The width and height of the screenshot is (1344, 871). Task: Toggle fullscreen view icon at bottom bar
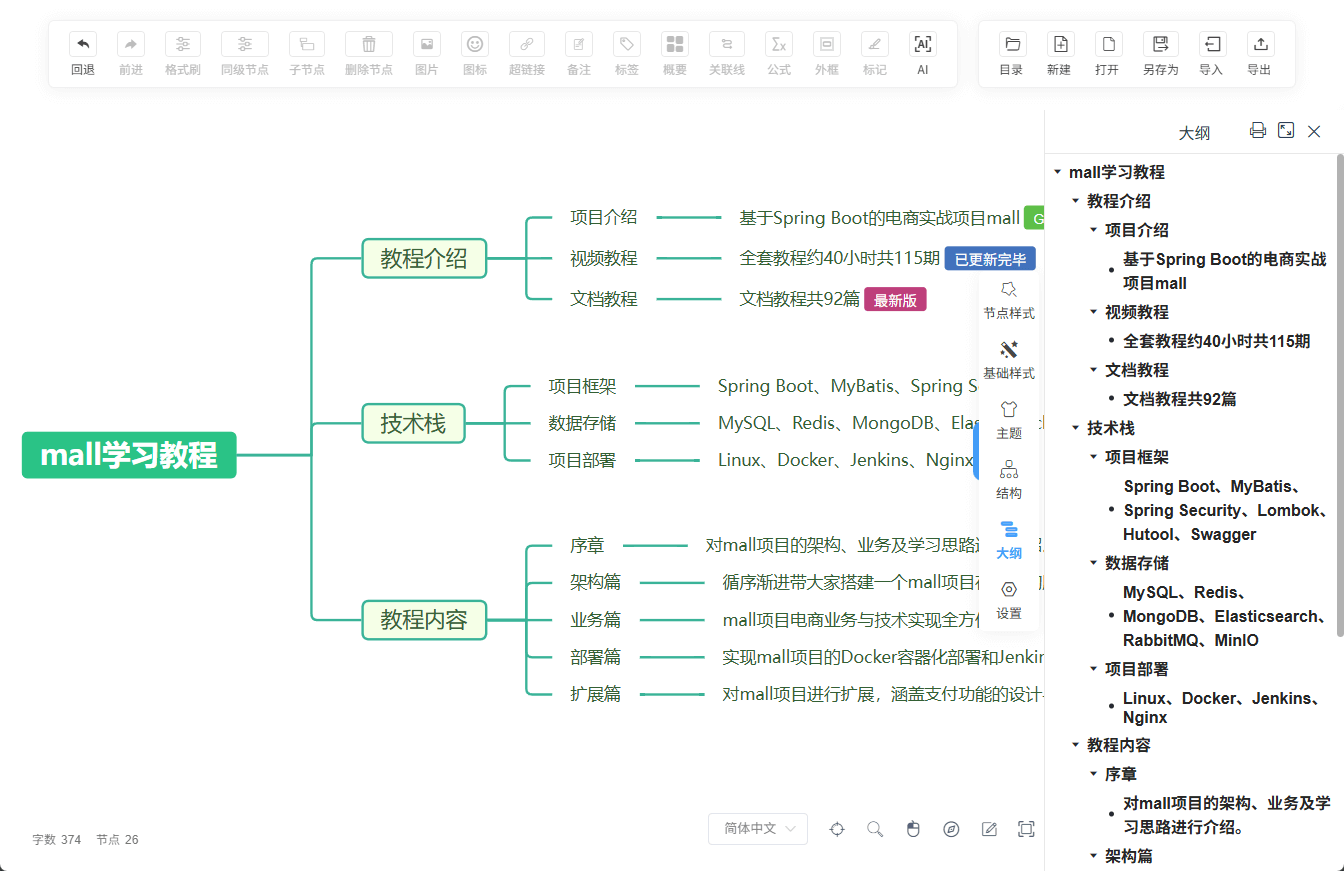click(x=1026, y=829)
